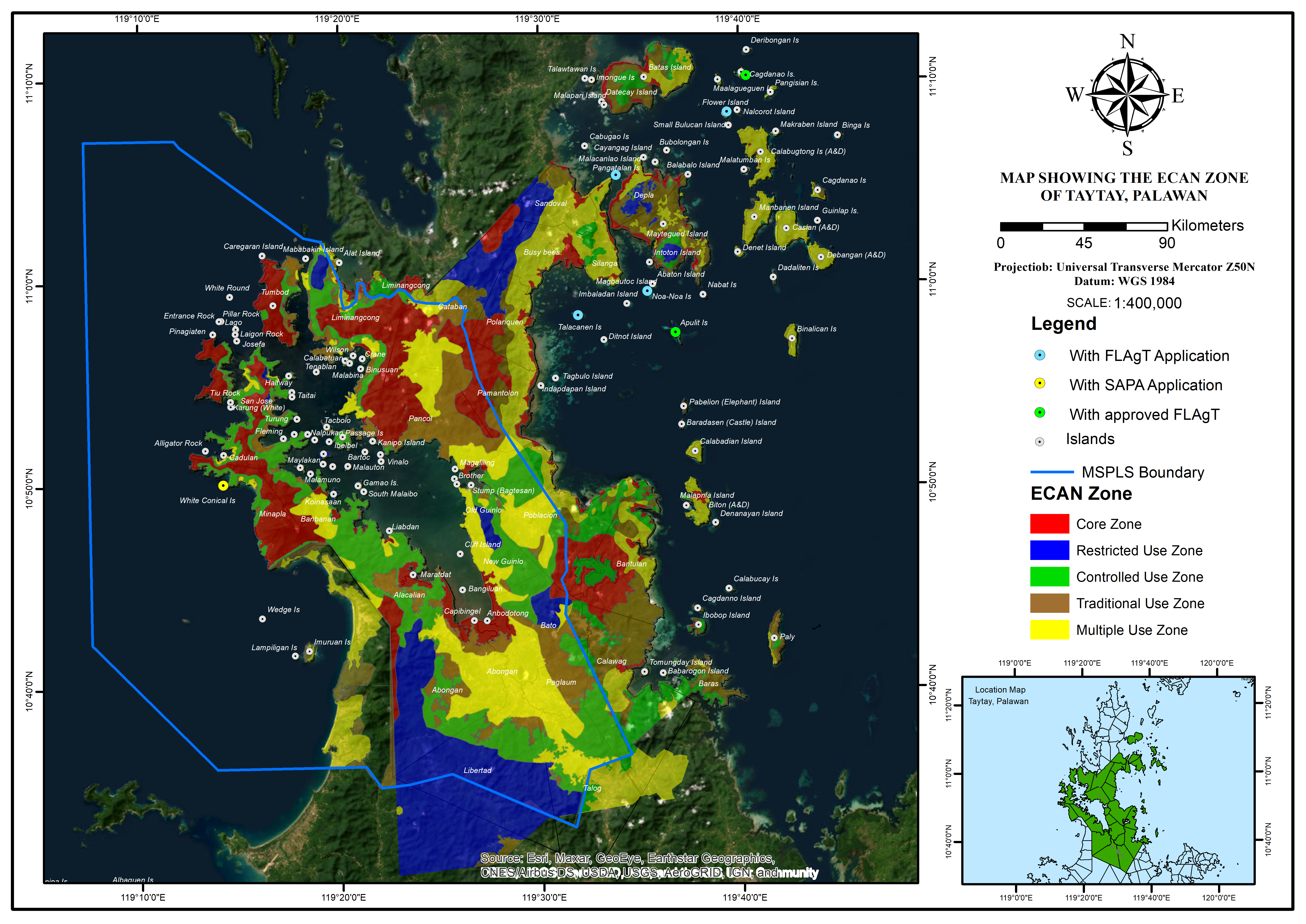This screenshot has width=1306, height=924.
Task: Click the Baradasen (Castle) Island label
Action: click(x=731, y=422)
